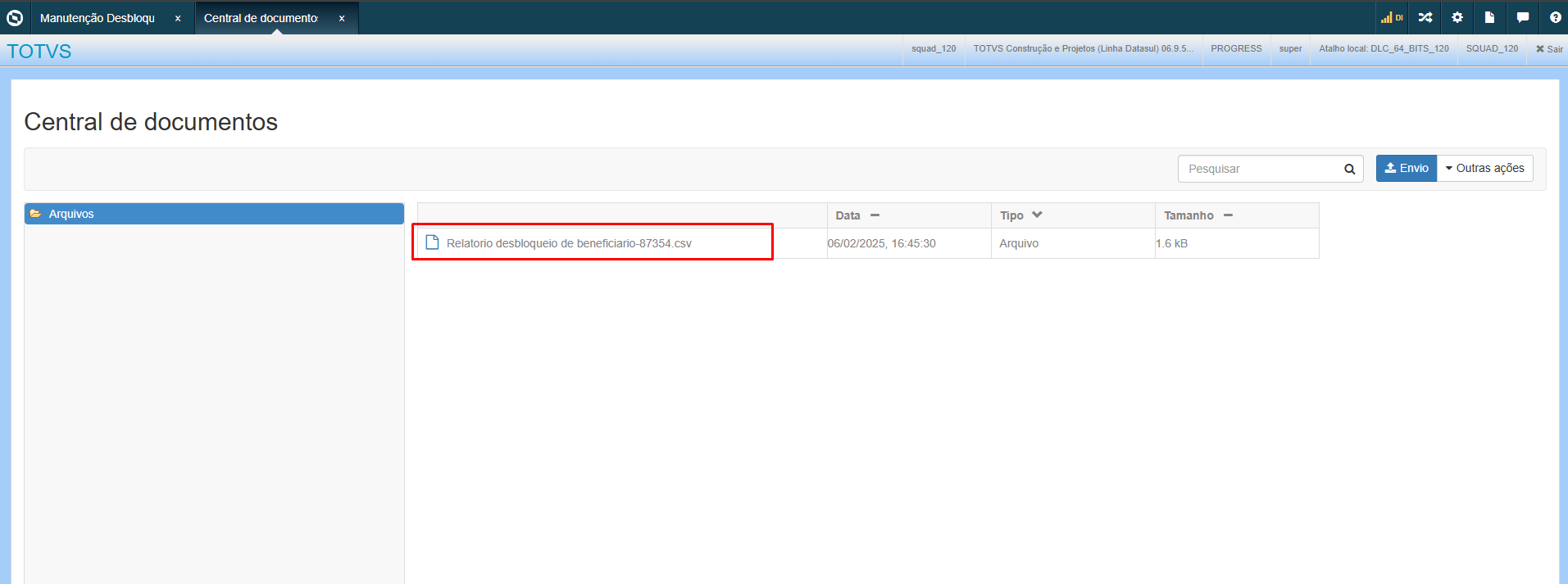The width and height of the screenshot is (1568, 584).
Task: Open the chat bubble icon
Action: [1522, 17]
